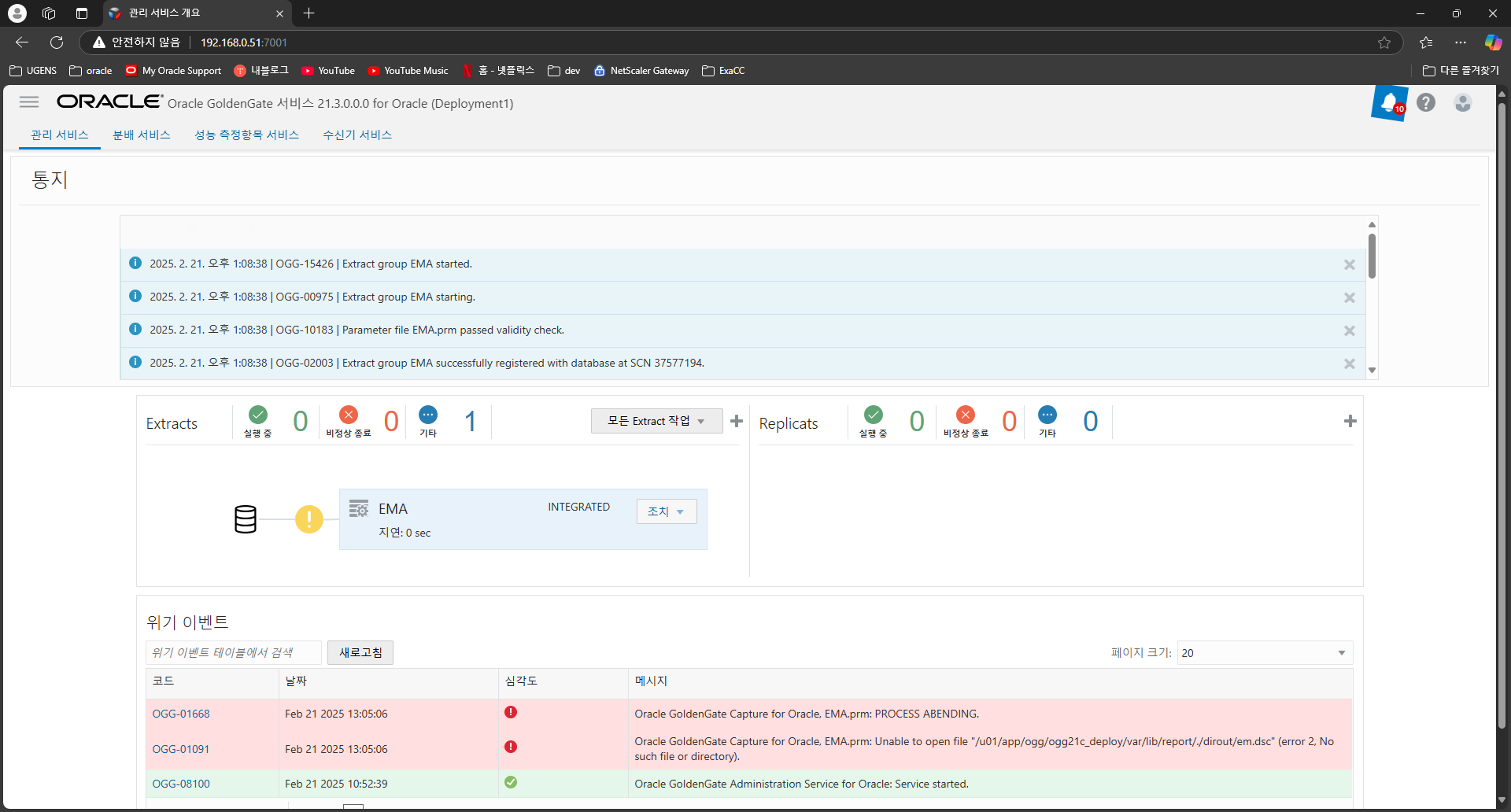Click the Extracts other blue dots icon
The height and width of the screenshot is (812, 1511).
tap(428, 415)
